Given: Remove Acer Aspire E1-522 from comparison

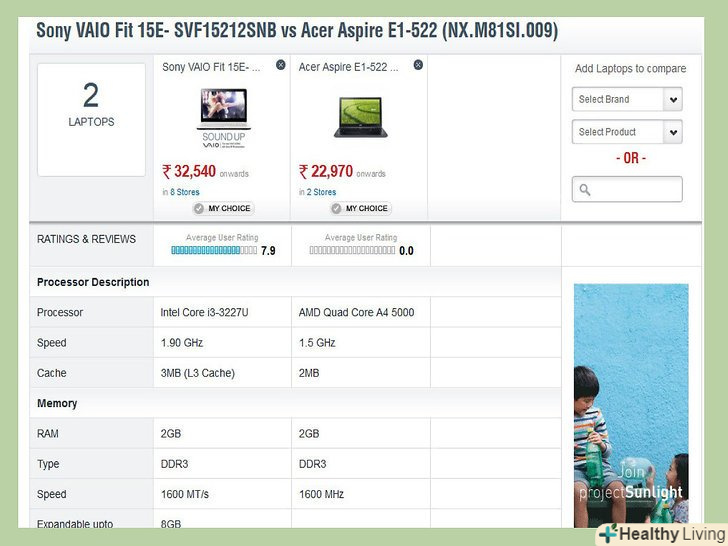Looking at the screenshot, I should click(x=418, y=65).
